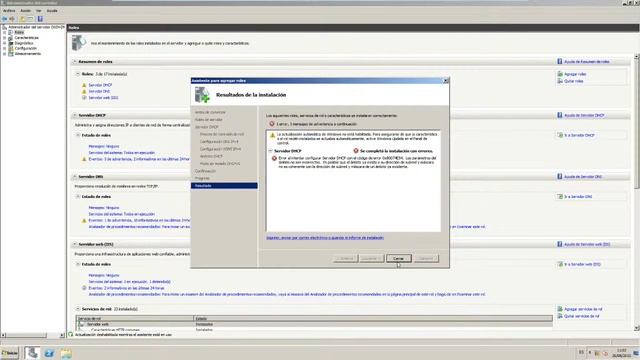Select Configuración in the tree
640x360 pixels.
pyautogui.click(x=25, y=48)
